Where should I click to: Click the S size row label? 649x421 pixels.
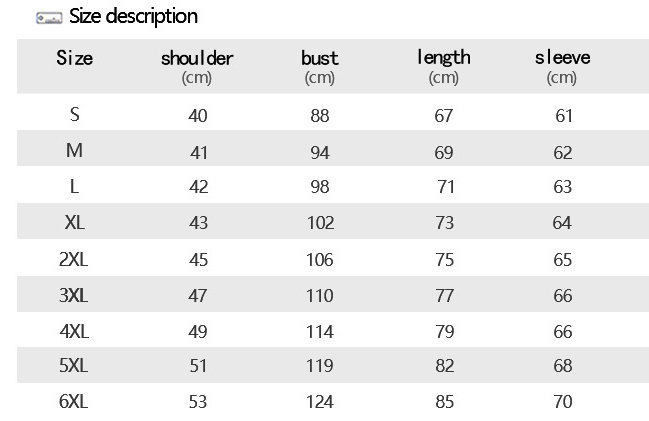coord(74,115)
